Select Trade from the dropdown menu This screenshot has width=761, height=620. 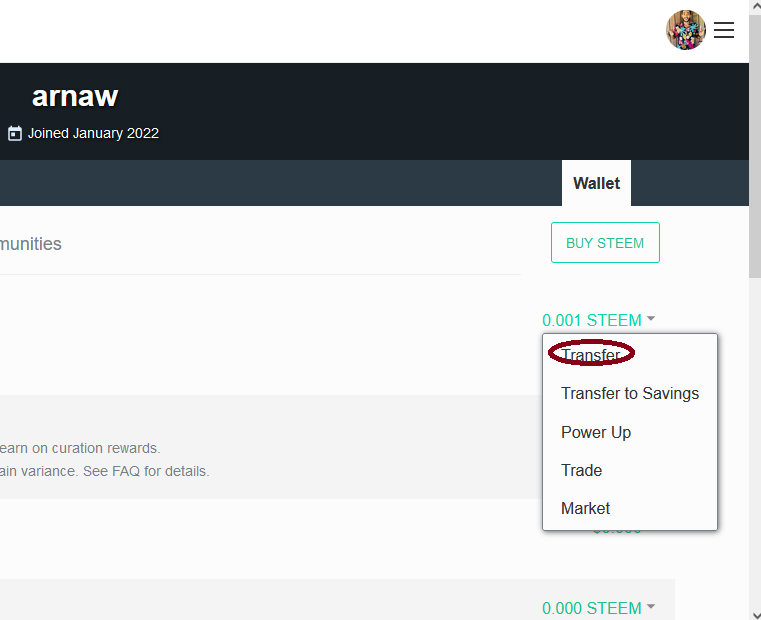pos(581,470)
